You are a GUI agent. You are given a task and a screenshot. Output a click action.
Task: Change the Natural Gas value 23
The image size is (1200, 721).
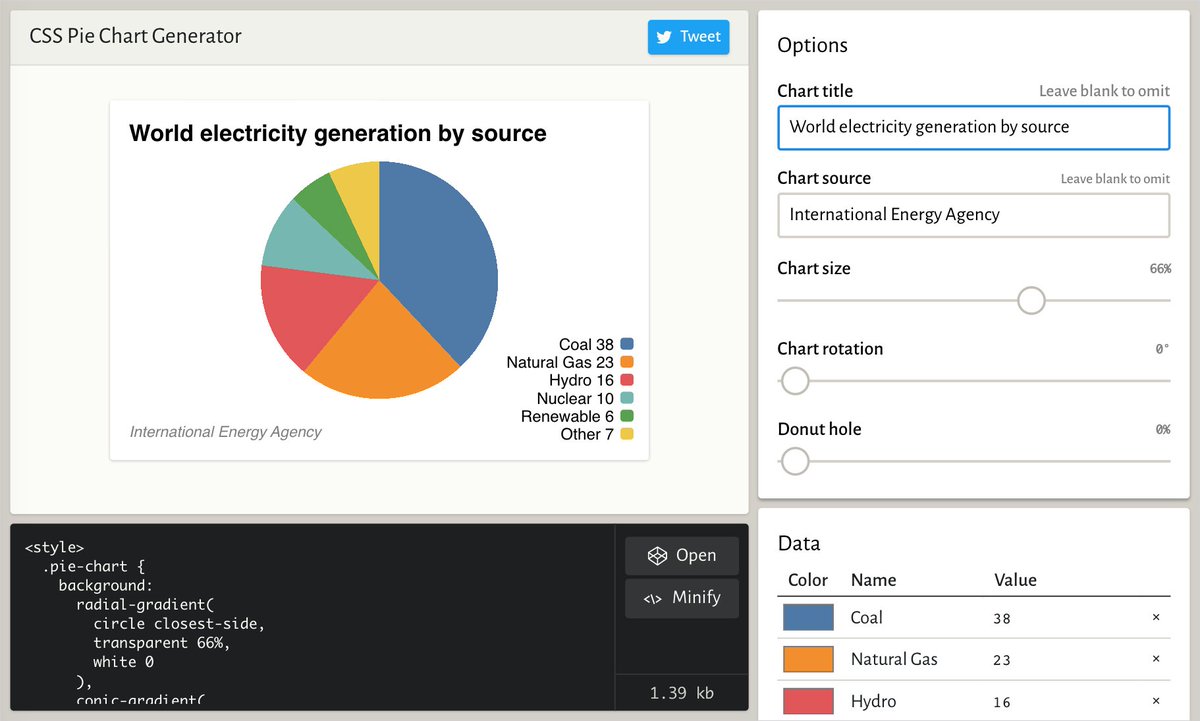coord(1060,659)
